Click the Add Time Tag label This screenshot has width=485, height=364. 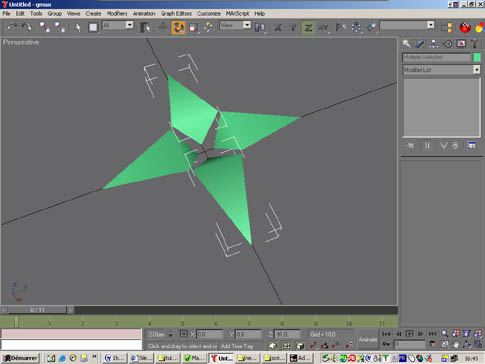pyautogui.click(x=237, y=346)
